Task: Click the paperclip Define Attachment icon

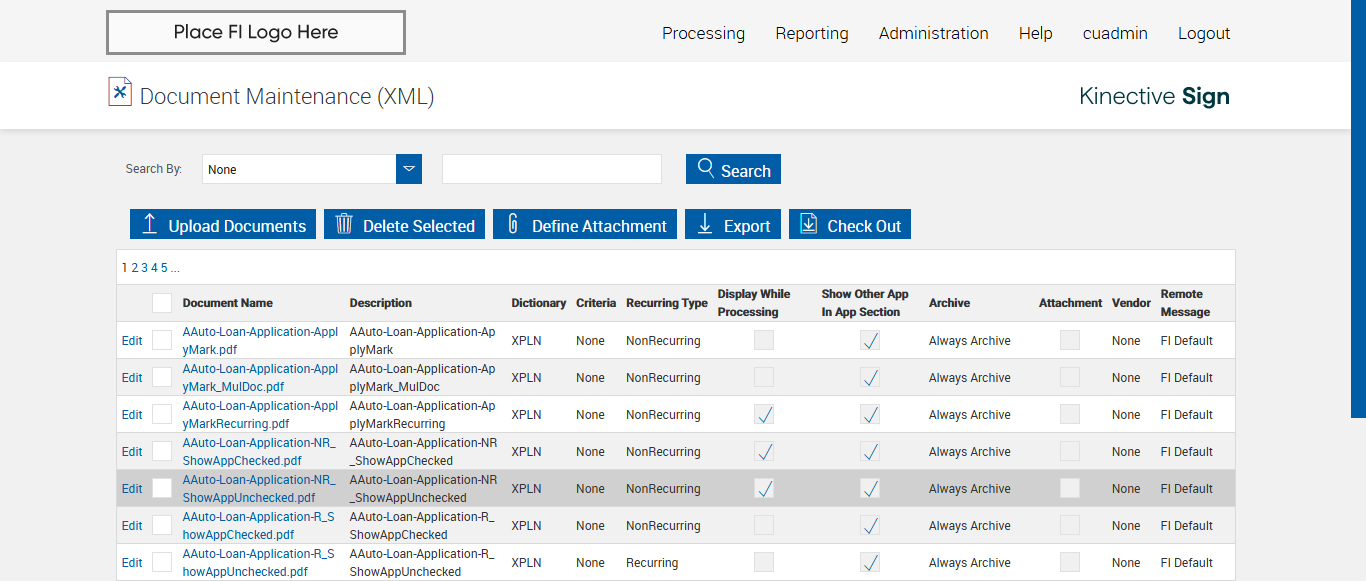Action: pos(513,224)
